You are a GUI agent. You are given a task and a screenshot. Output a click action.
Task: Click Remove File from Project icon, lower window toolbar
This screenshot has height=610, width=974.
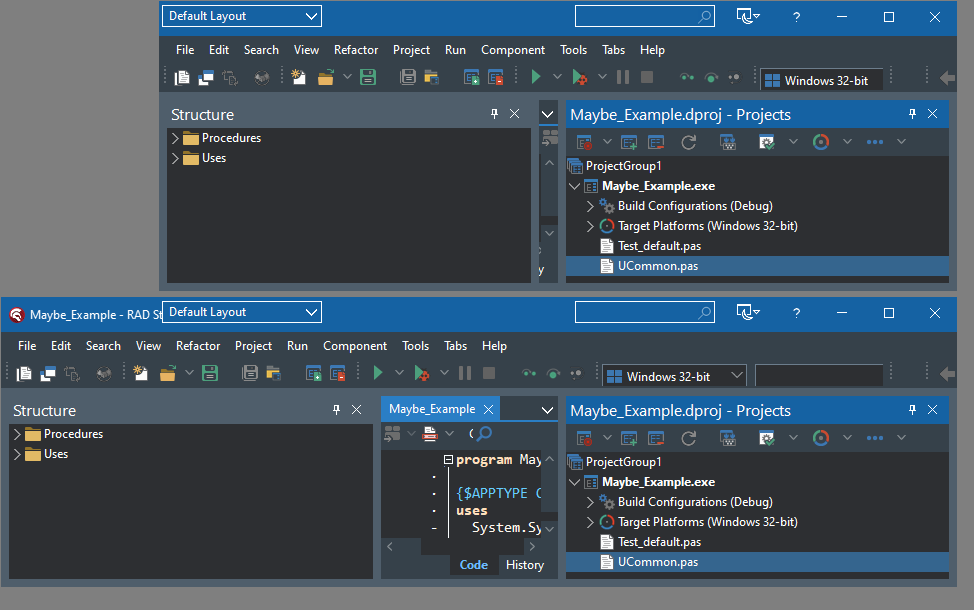point(338,373)
